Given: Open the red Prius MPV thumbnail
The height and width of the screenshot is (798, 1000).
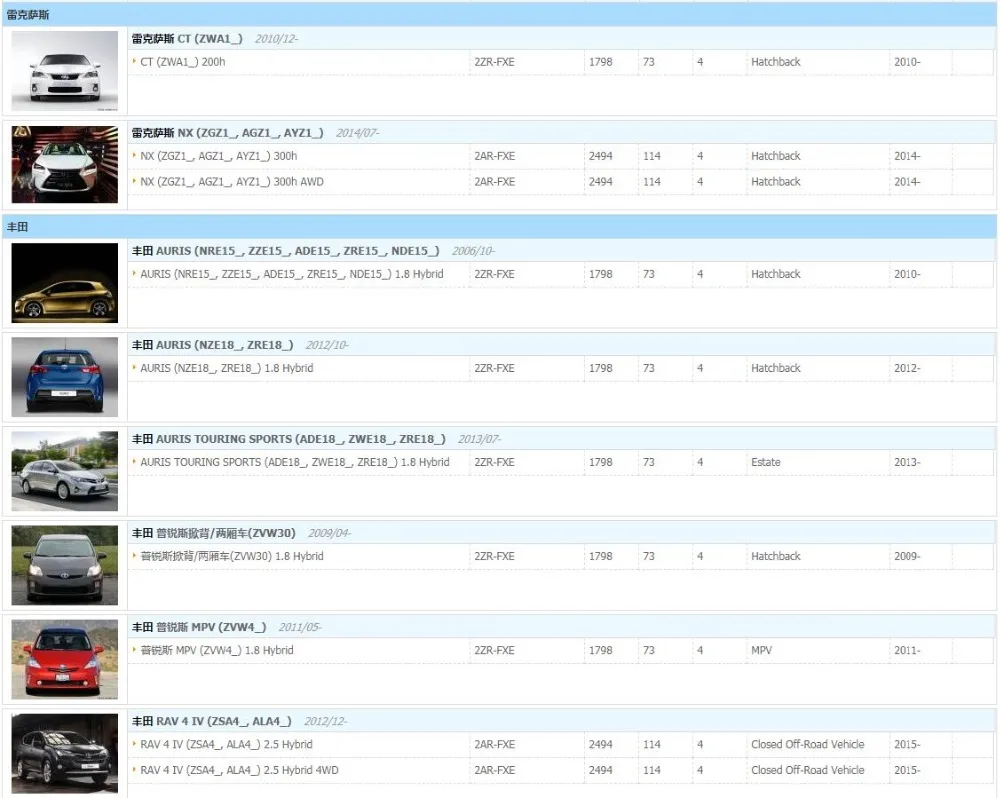Looking at the screenshot, I should click(x=64, y=659).
